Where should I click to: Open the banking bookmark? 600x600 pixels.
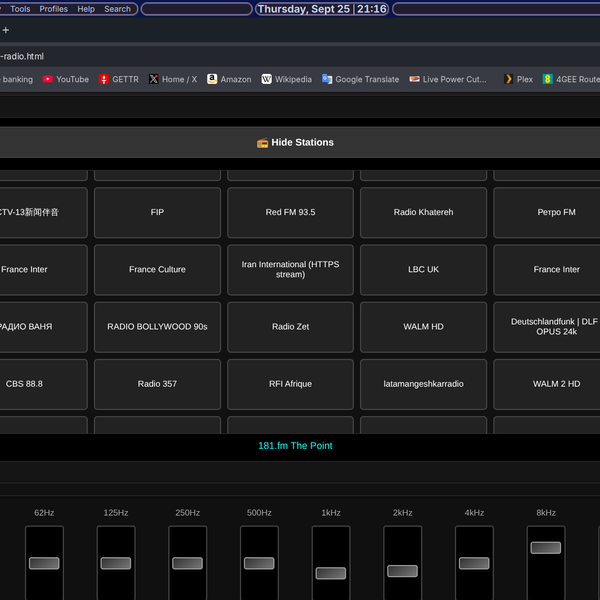tap(18, 79)
